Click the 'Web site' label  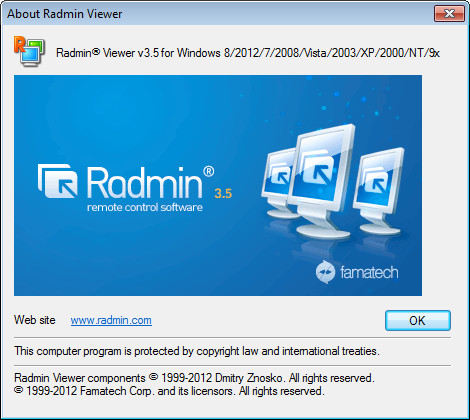point(35,320)
